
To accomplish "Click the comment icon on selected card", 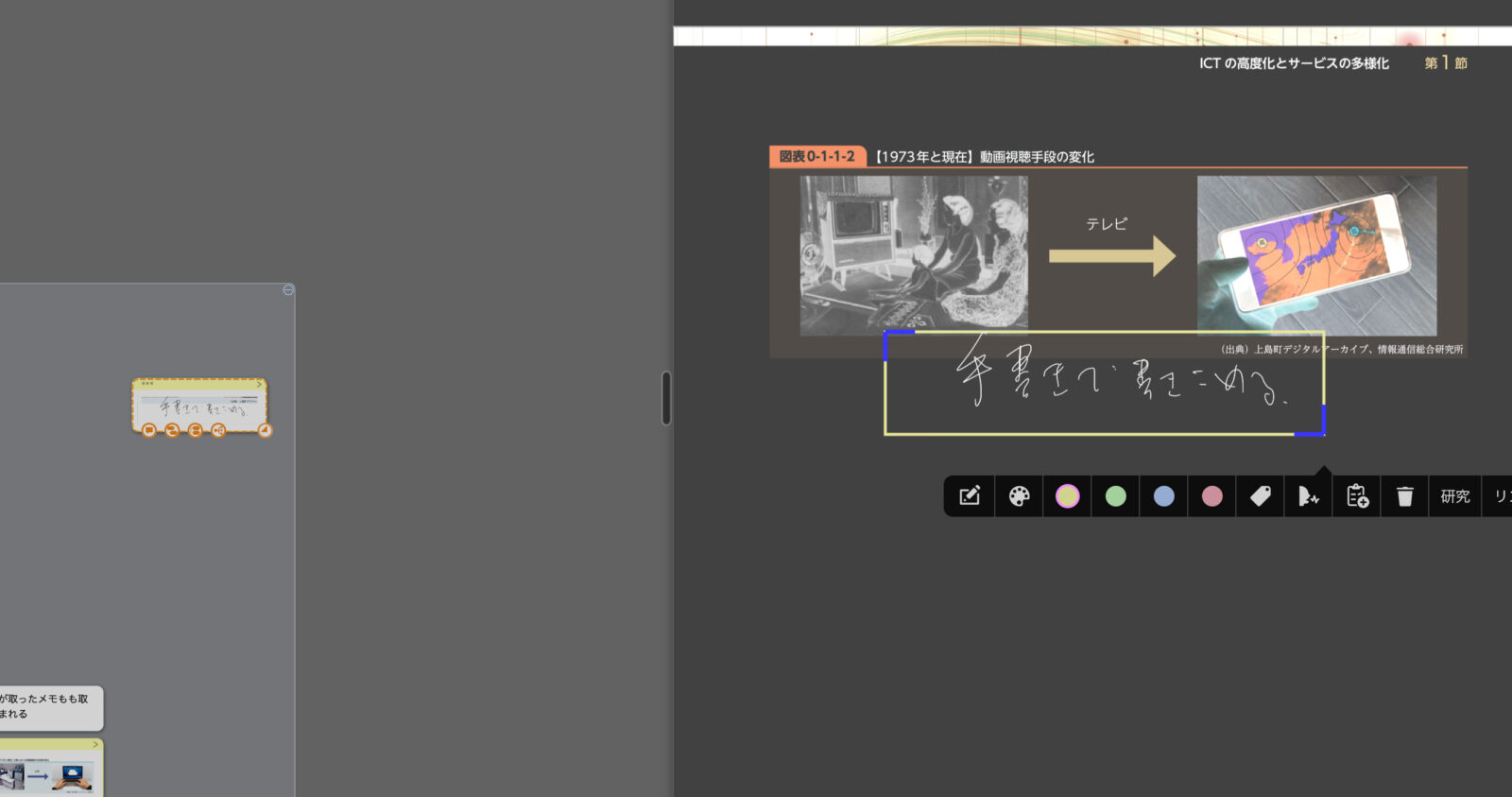I will pyautogui.click(x=148, y=430).
